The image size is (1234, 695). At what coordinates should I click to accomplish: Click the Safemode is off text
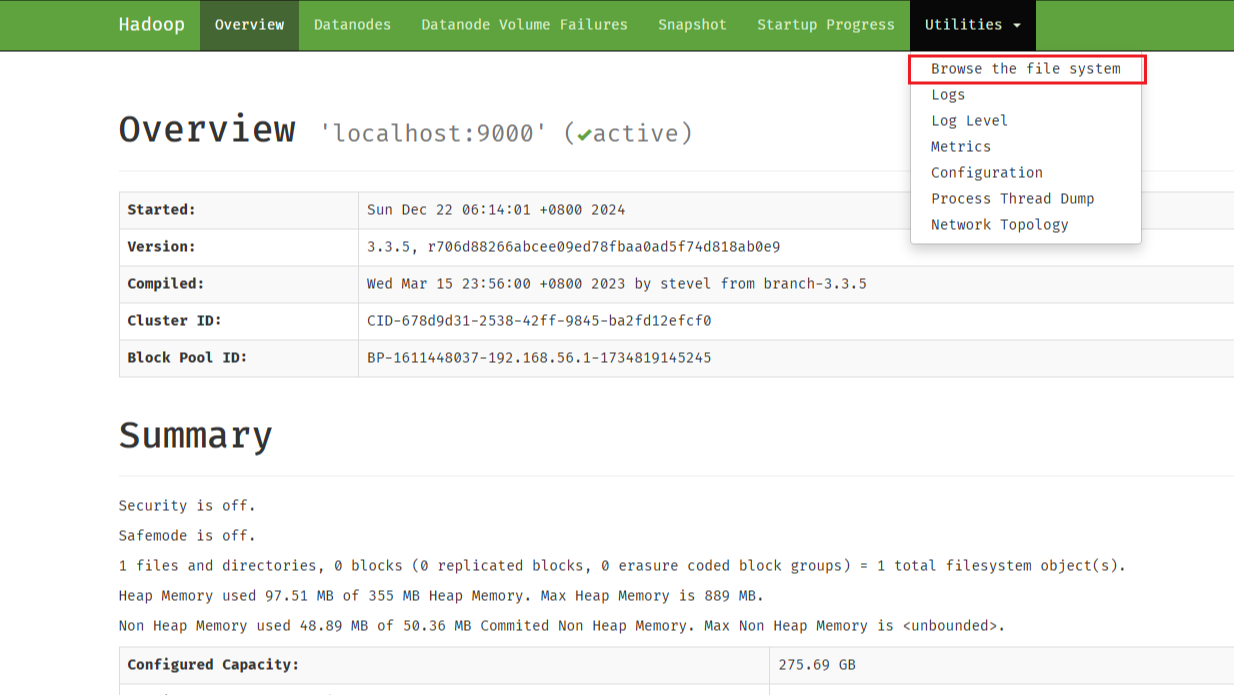tap(187, 536)
